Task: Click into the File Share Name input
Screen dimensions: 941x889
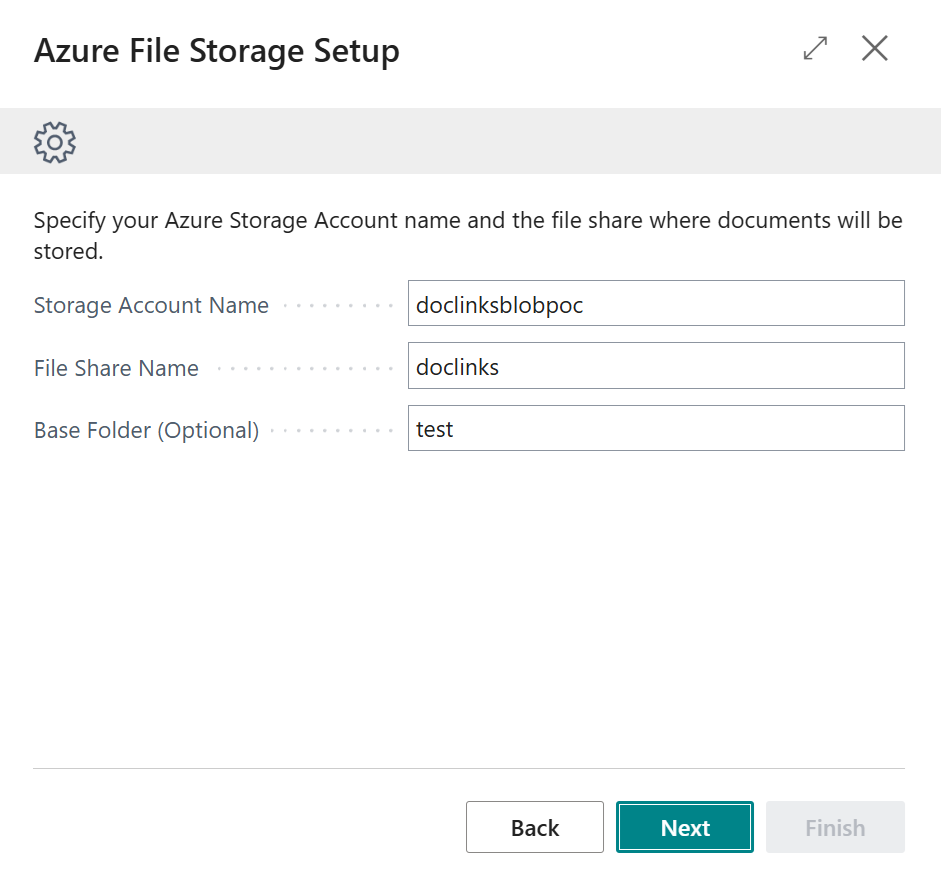Action: point(655,366)
